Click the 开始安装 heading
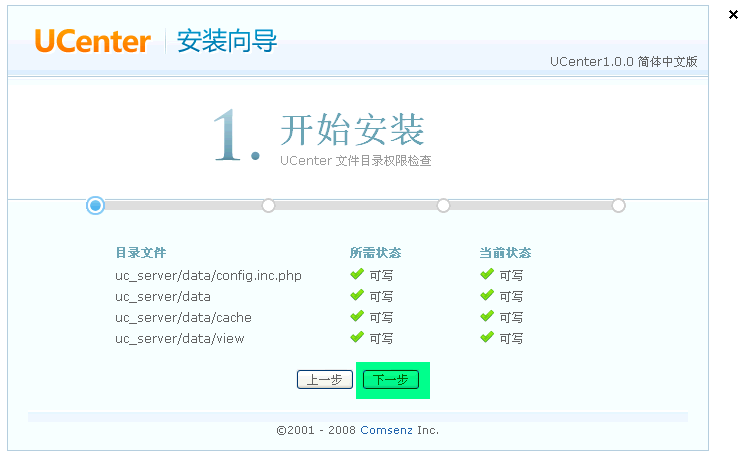Viewport: 743px width, 456px height. click(x=352, y=130)
